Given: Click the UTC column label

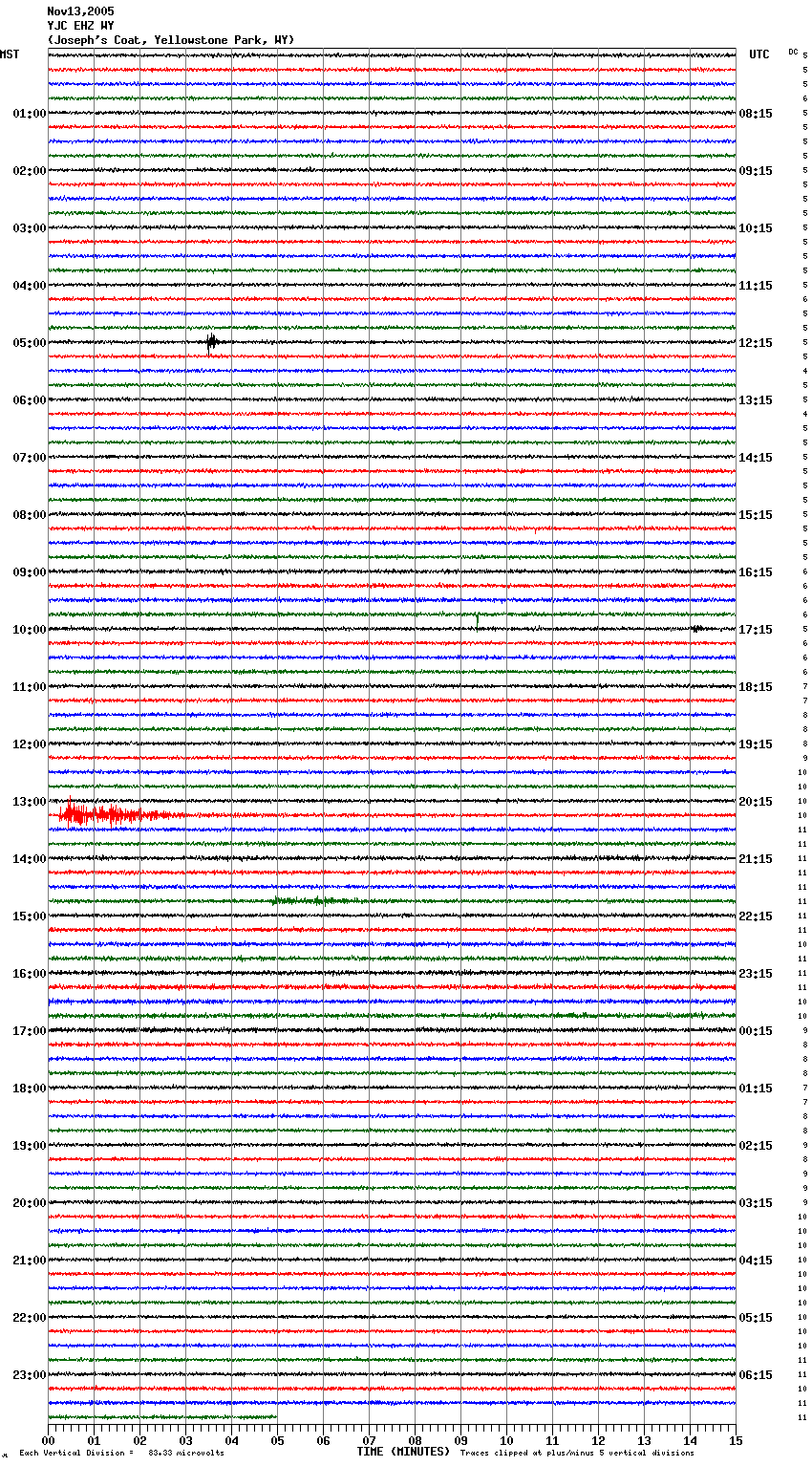Looking at the screenshot, I should pyautogui.click(x=759, y=54).
